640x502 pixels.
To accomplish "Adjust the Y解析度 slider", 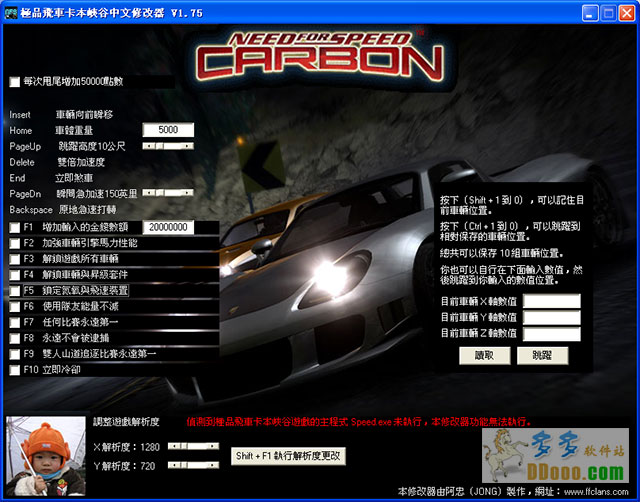I will (193, 465).
